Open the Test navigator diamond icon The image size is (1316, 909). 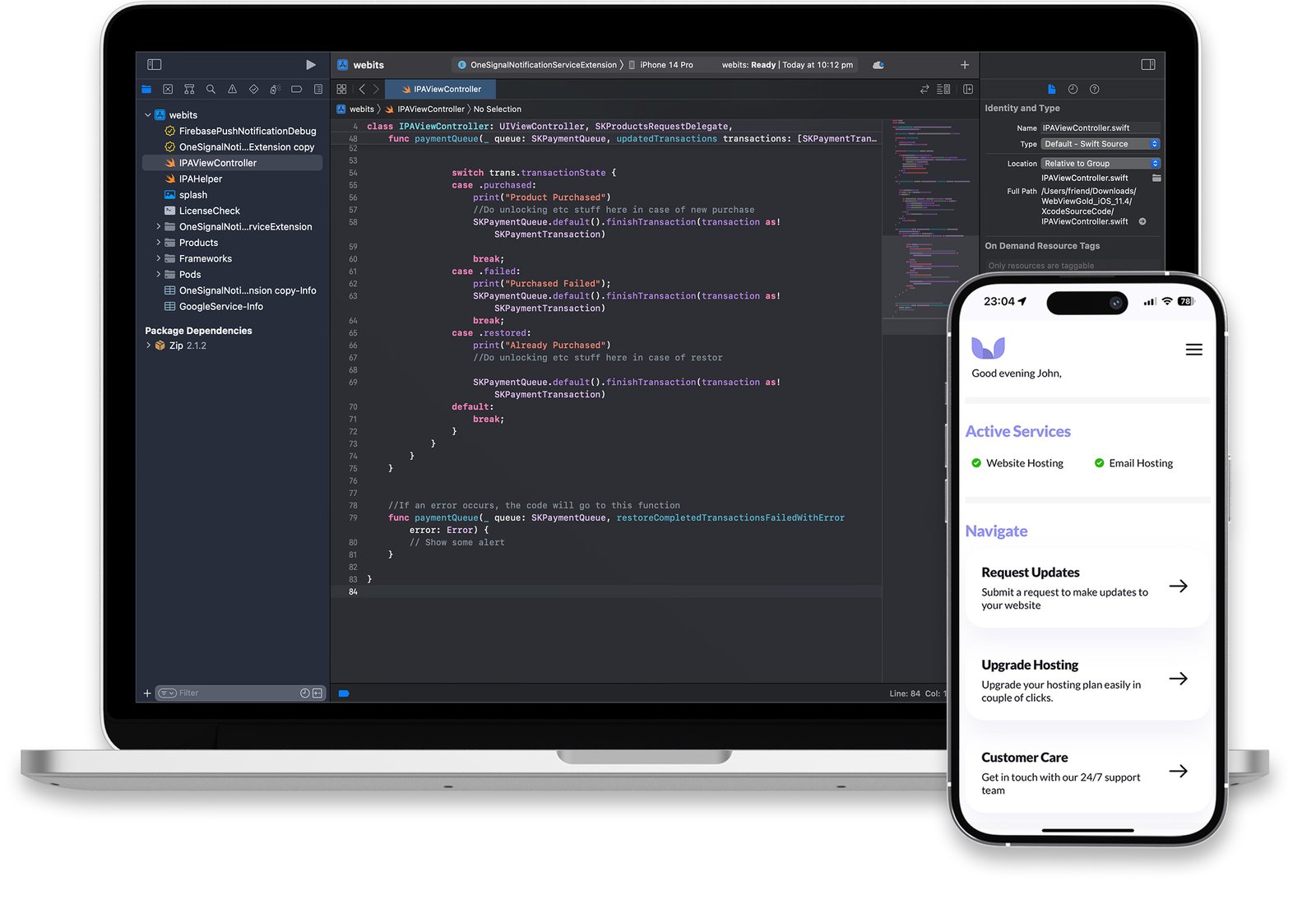click(253, 89)
